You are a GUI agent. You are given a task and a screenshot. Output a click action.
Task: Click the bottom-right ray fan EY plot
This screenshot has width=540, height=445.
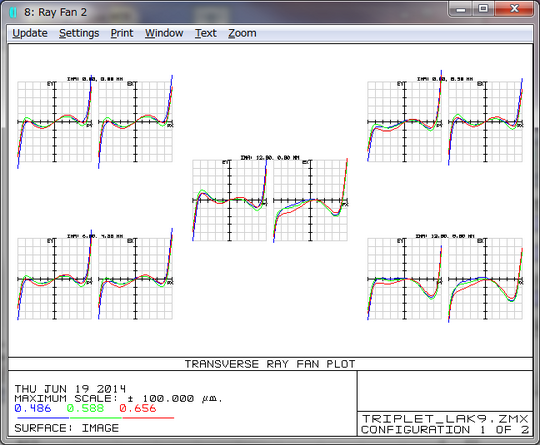click(x=404, y=279)
